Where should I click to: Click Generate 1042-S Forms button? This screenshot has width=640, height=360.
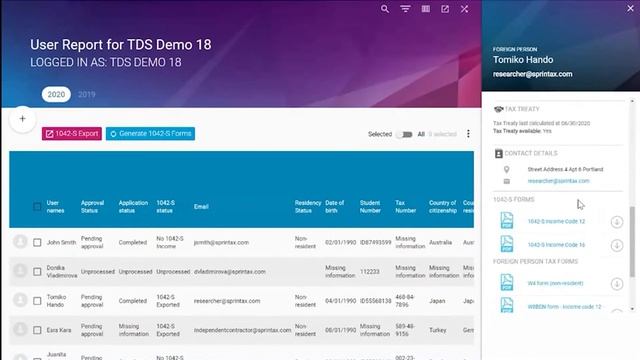point(150,134)
